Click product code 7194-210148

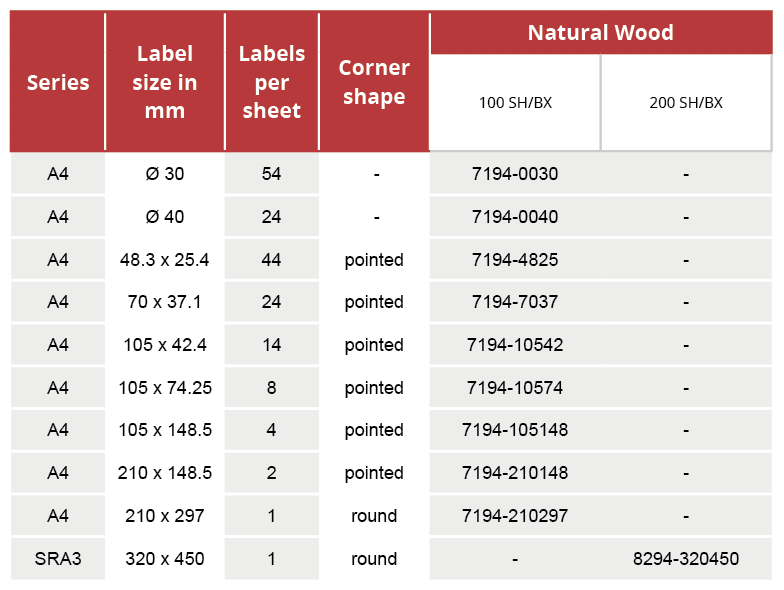pyautogui.click(x=515, y=473)
